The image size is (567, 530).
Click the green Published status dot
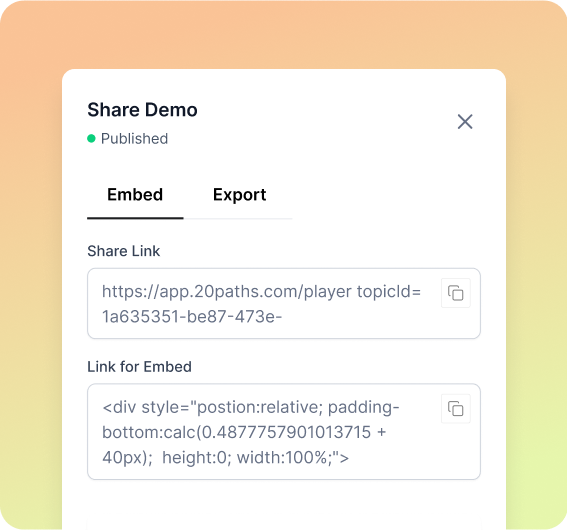91,138
